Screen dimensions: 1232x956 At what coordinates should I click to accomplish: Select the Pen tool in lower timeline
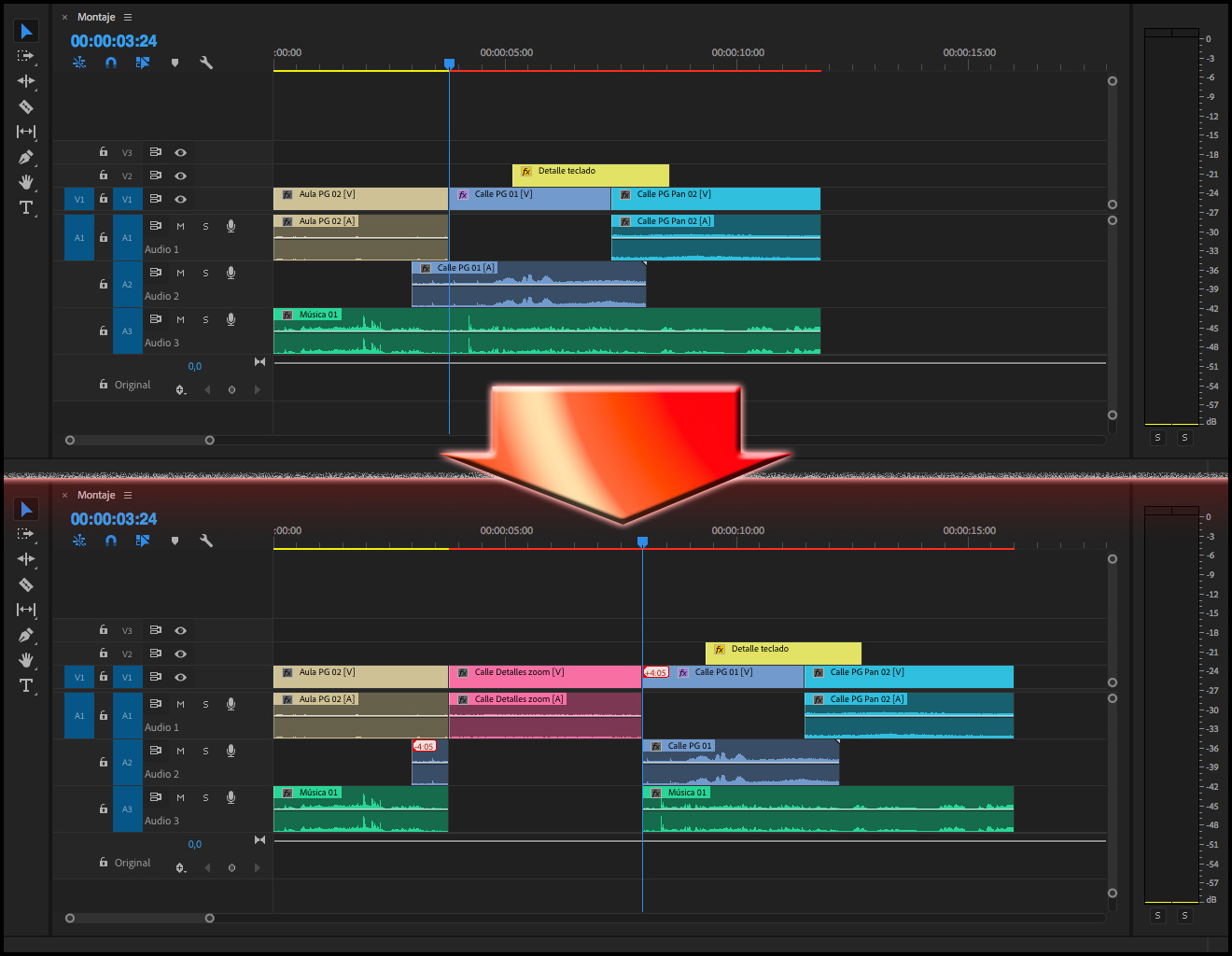click(26, 635)
